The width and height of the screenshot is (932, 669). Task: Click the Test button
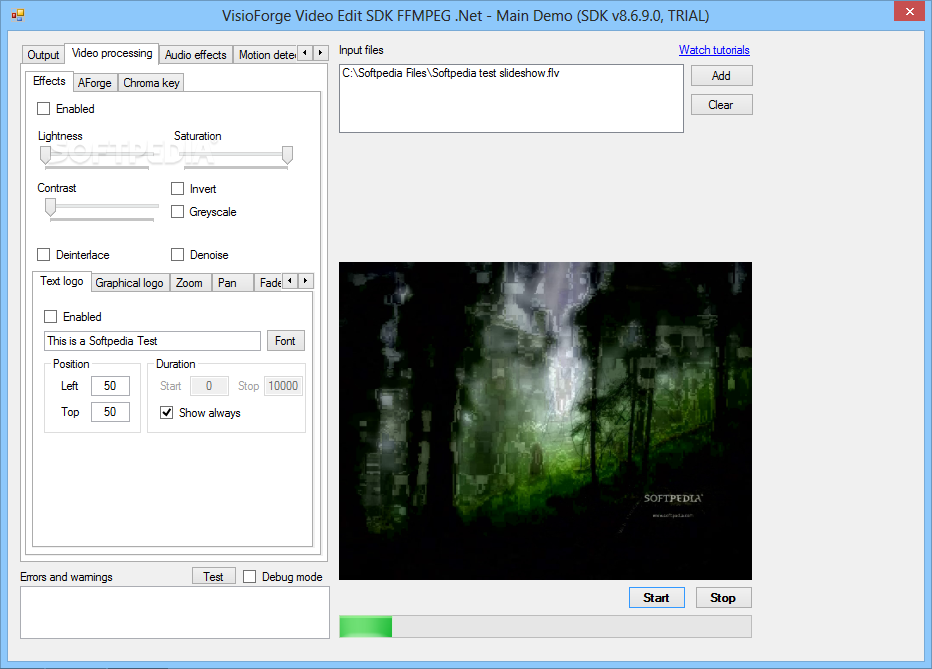pyautogui.click(x=213, y=576)
